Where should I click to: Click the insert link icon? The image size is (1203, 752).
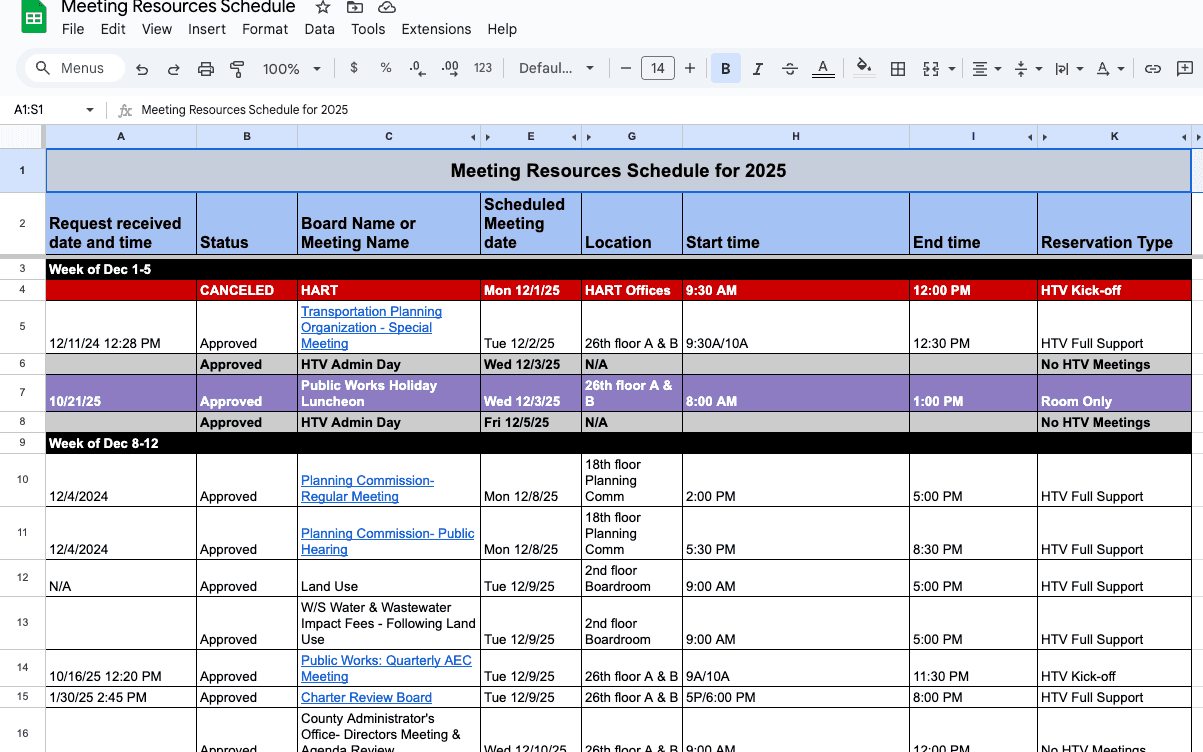click(1153, 69)
